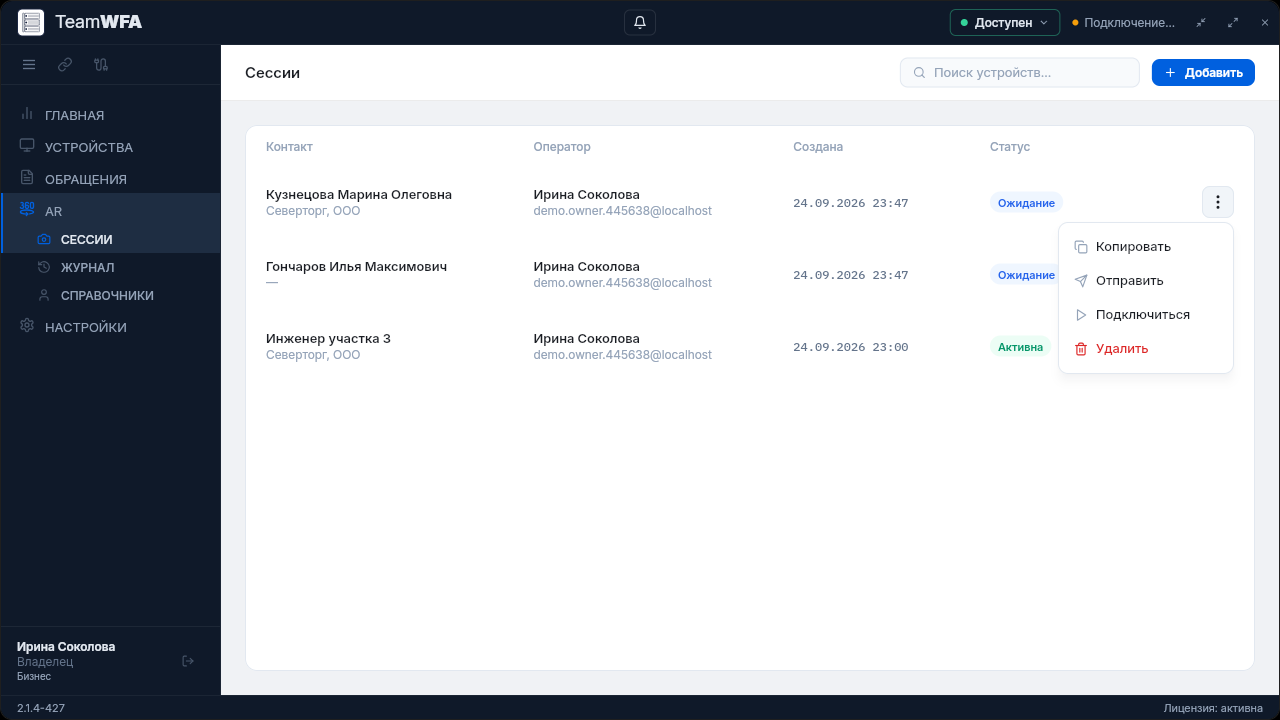Click the compress window arrows icon
Screen dimensions: 1280x720
click(x=1201, y=22)
